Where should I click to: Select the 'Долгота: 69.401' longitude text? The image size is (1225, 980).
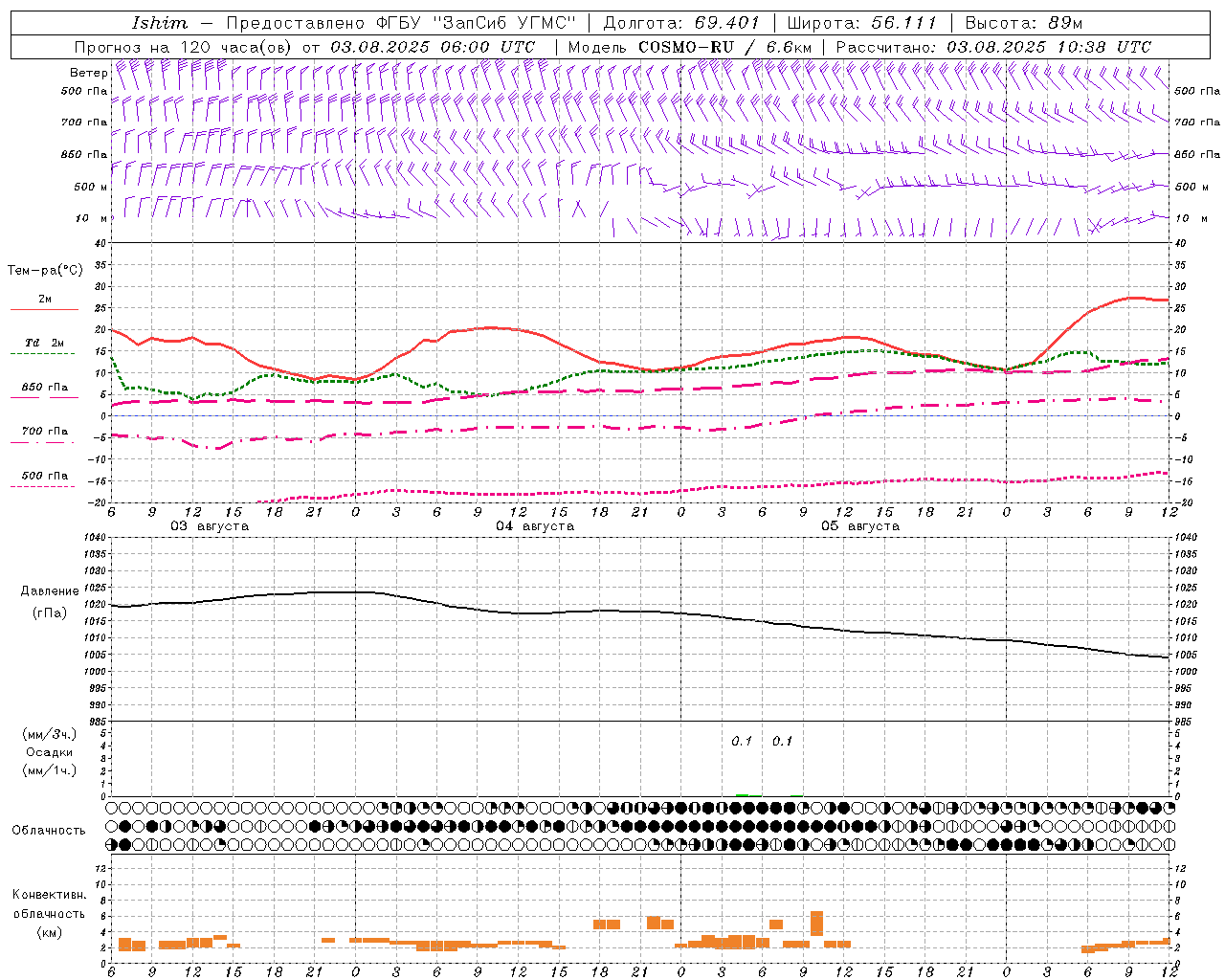tap(681, 23)
